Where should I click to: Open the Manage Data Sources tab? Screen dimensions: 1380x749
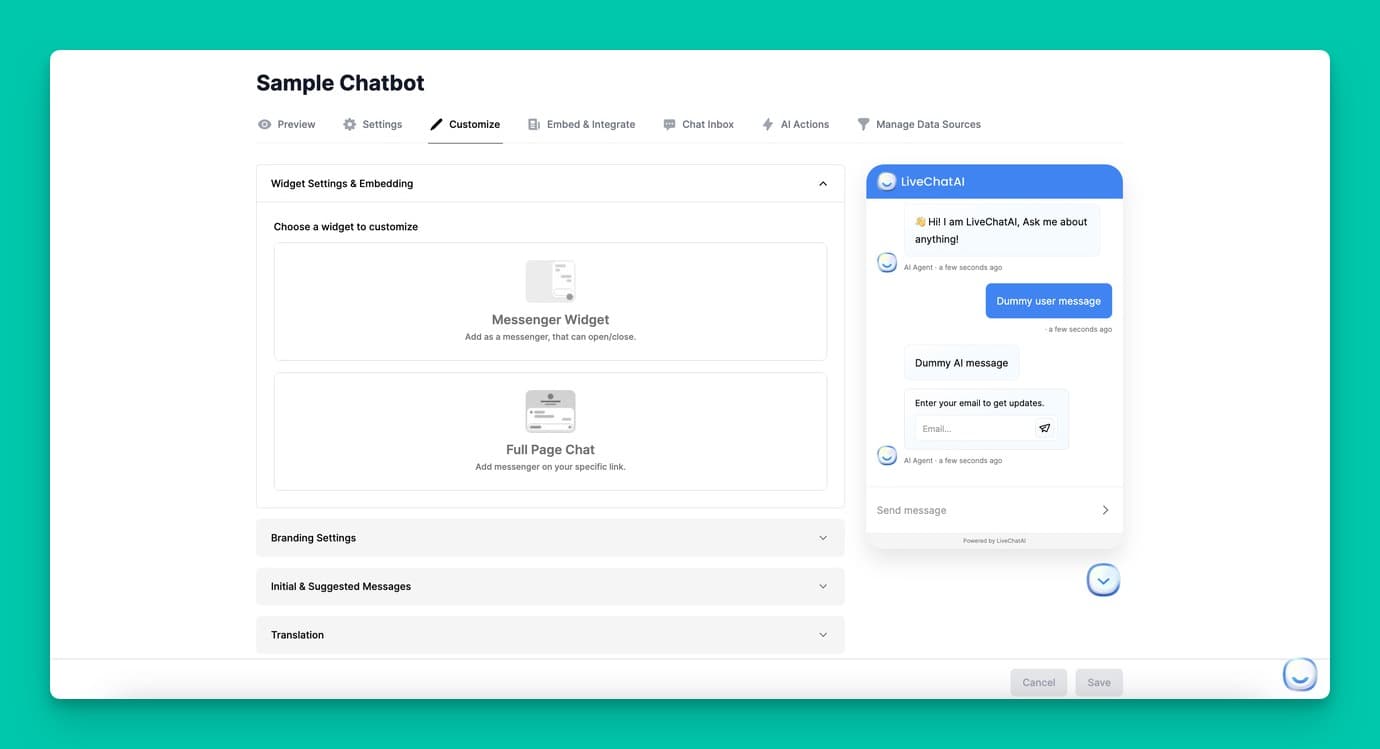[x=918, y=124]
